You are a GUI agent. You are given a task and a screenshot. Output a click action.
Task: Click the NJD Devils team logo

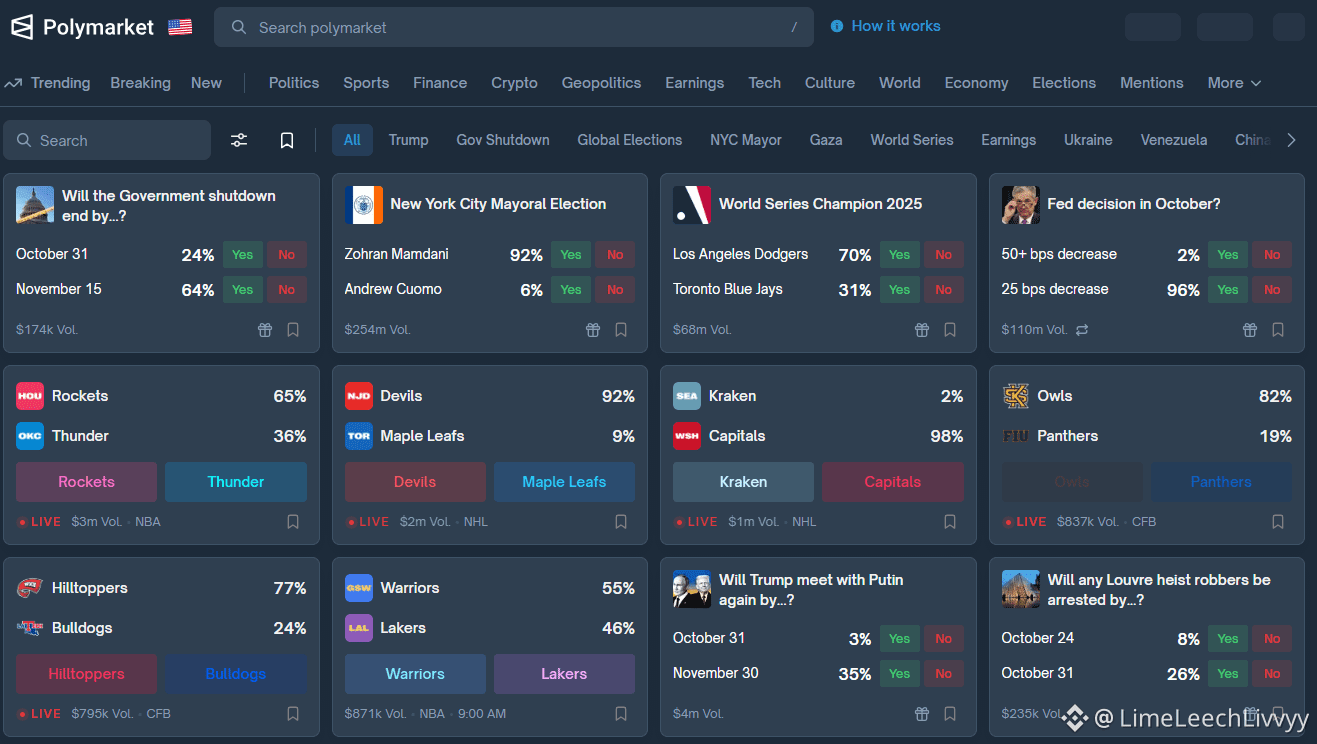(x=359, y=396)
